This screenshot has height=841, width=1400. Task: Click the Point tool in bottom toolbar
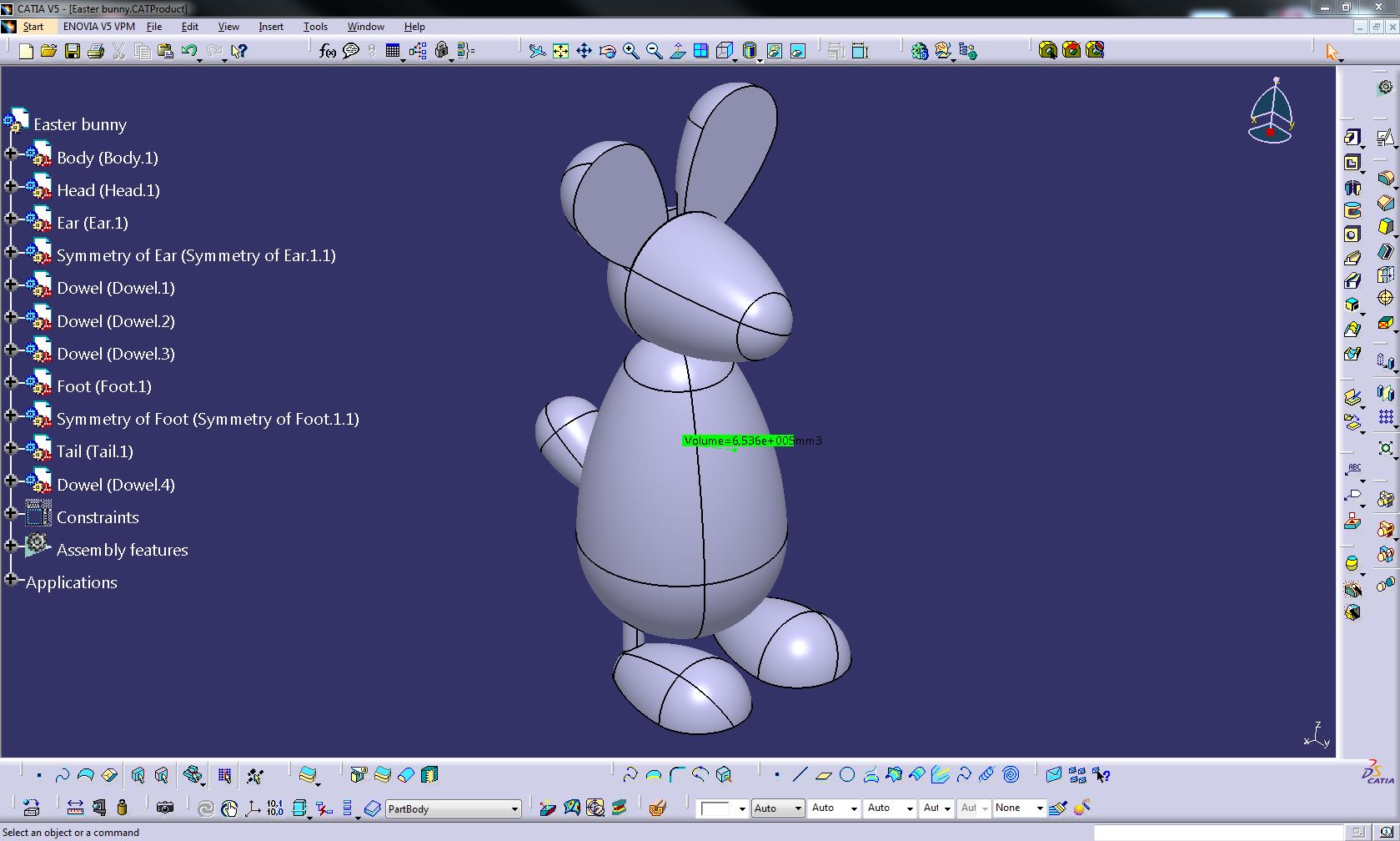(x=777, y=774)
